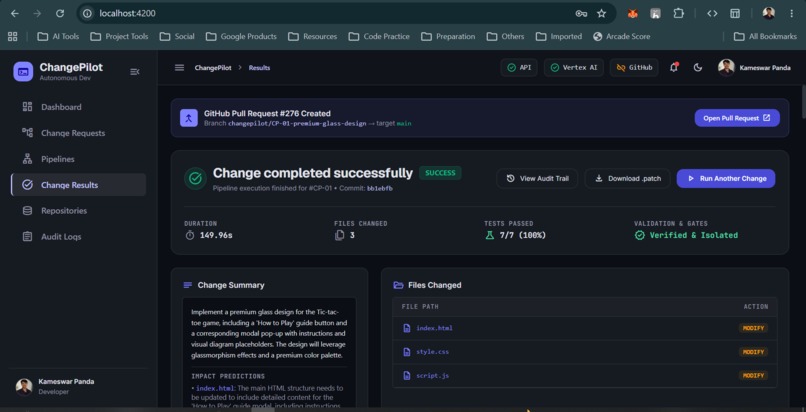The width and height of the screenshot is (806, 412).
Task: Download the .patch file
Action: (628, 178)
